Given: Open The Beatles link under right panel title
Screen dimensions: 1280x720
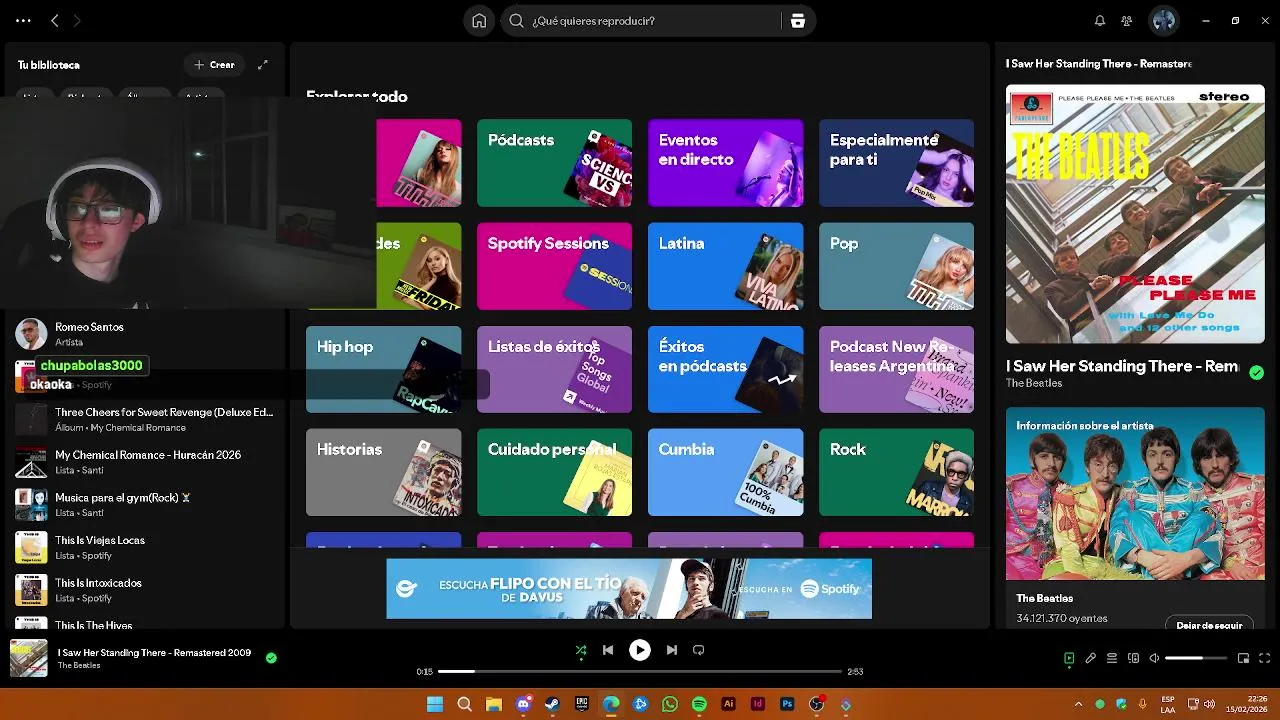Looking at the screenshot, I should point(1034,383).
